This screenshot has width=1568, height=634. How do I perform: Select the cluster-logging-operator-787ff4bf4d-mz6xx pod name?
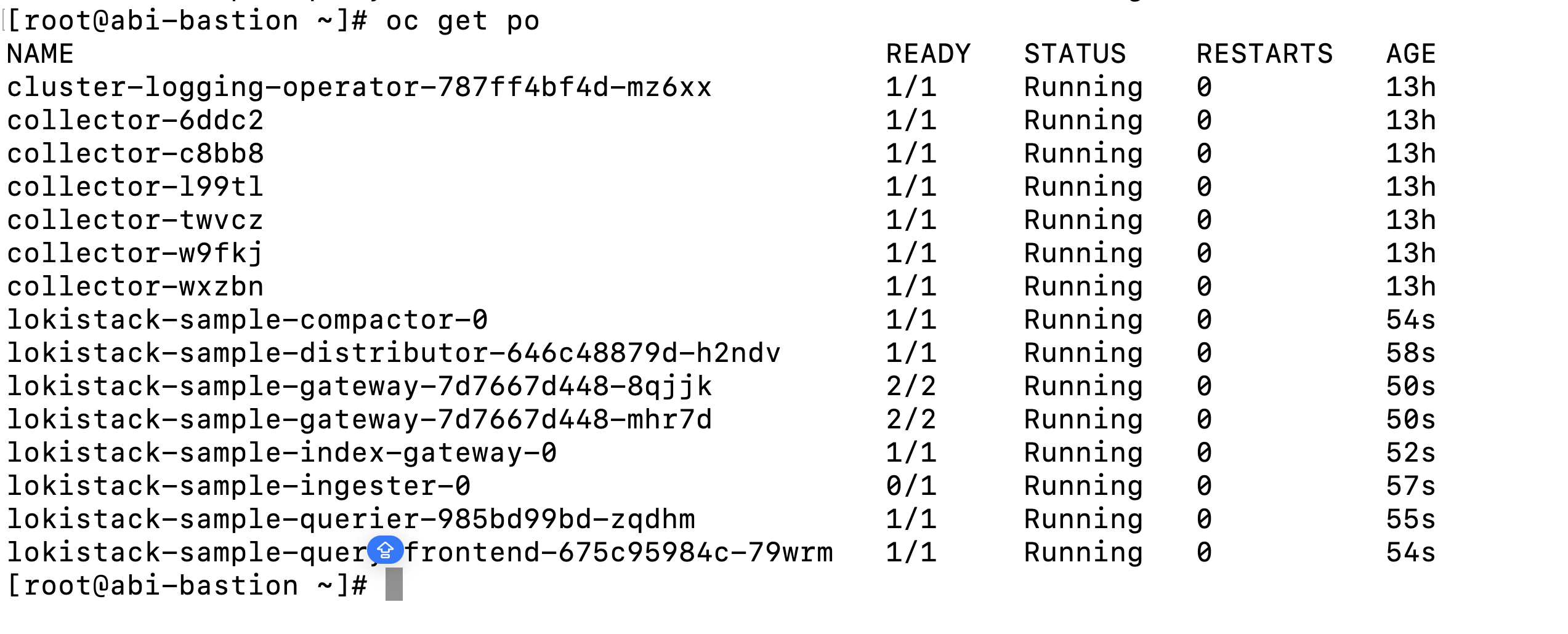point(359,87)
